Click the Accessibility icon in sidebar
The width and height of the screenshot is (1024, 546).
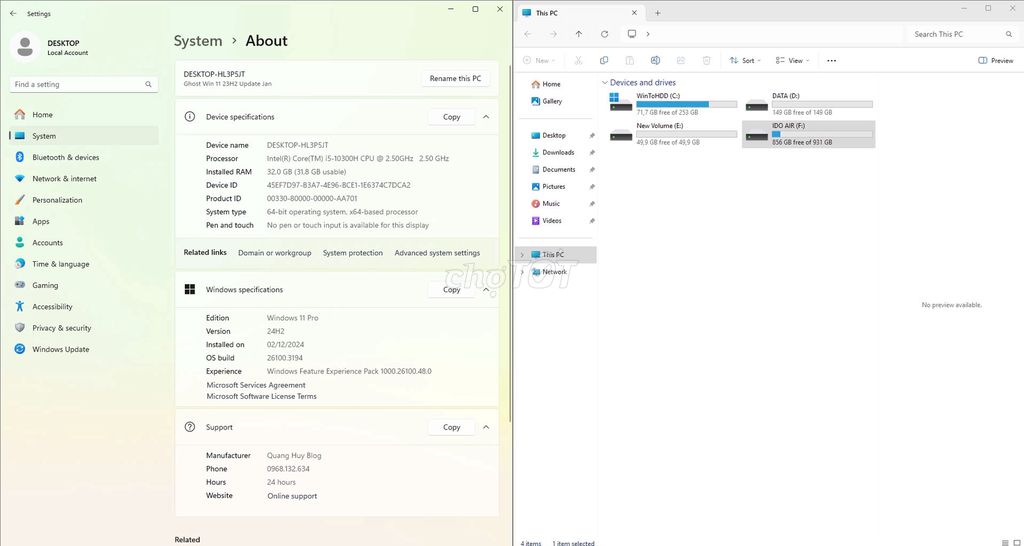(x=20, y=306)
